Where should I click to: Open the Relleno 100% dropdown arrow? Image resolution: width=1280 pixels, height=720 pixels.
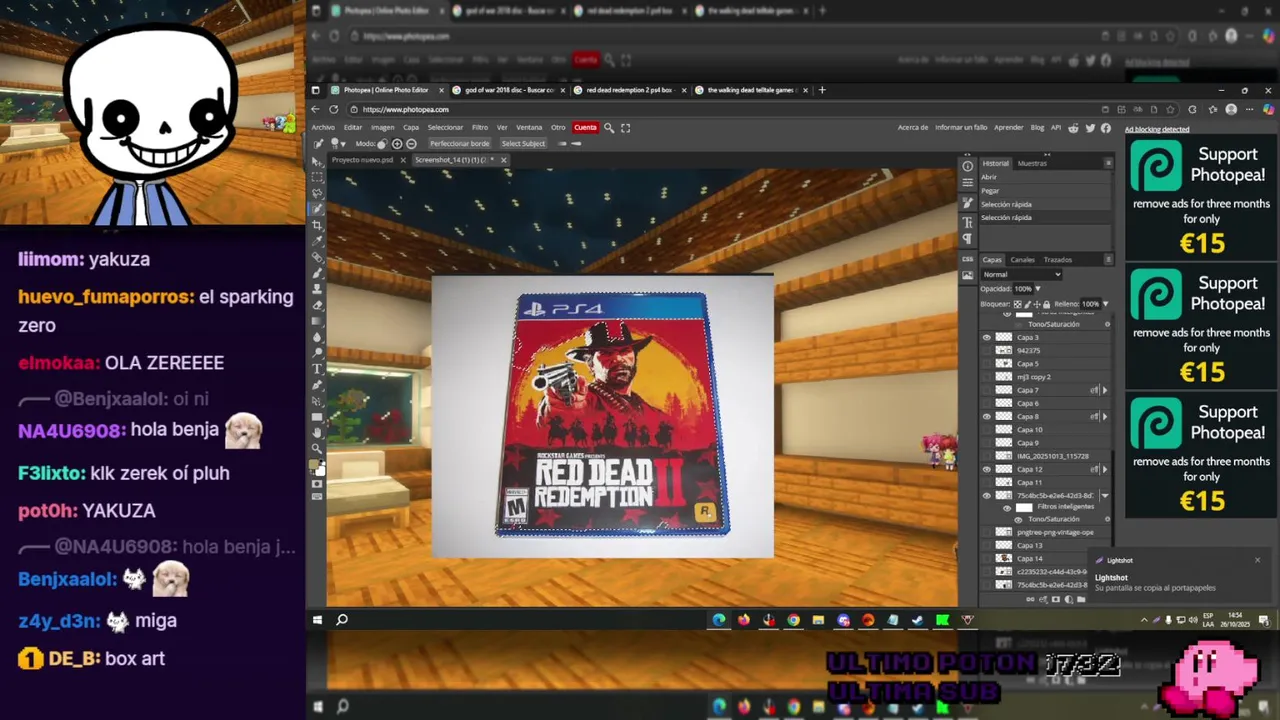(1106, 304)
